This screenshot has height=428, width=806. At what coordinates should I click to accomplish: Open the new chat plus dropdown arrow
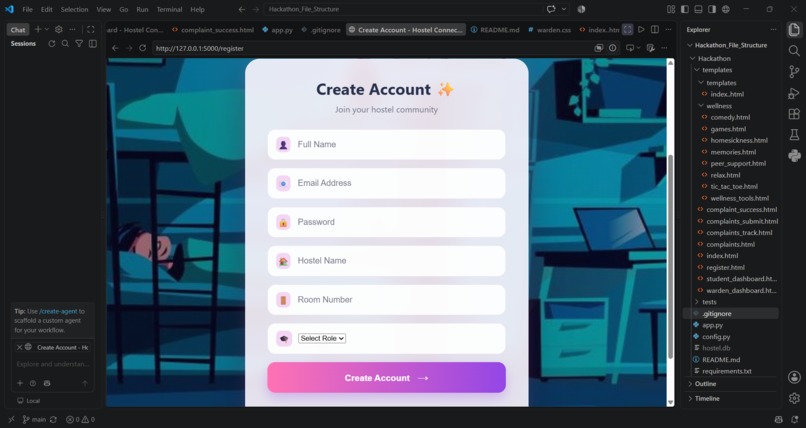47,30
